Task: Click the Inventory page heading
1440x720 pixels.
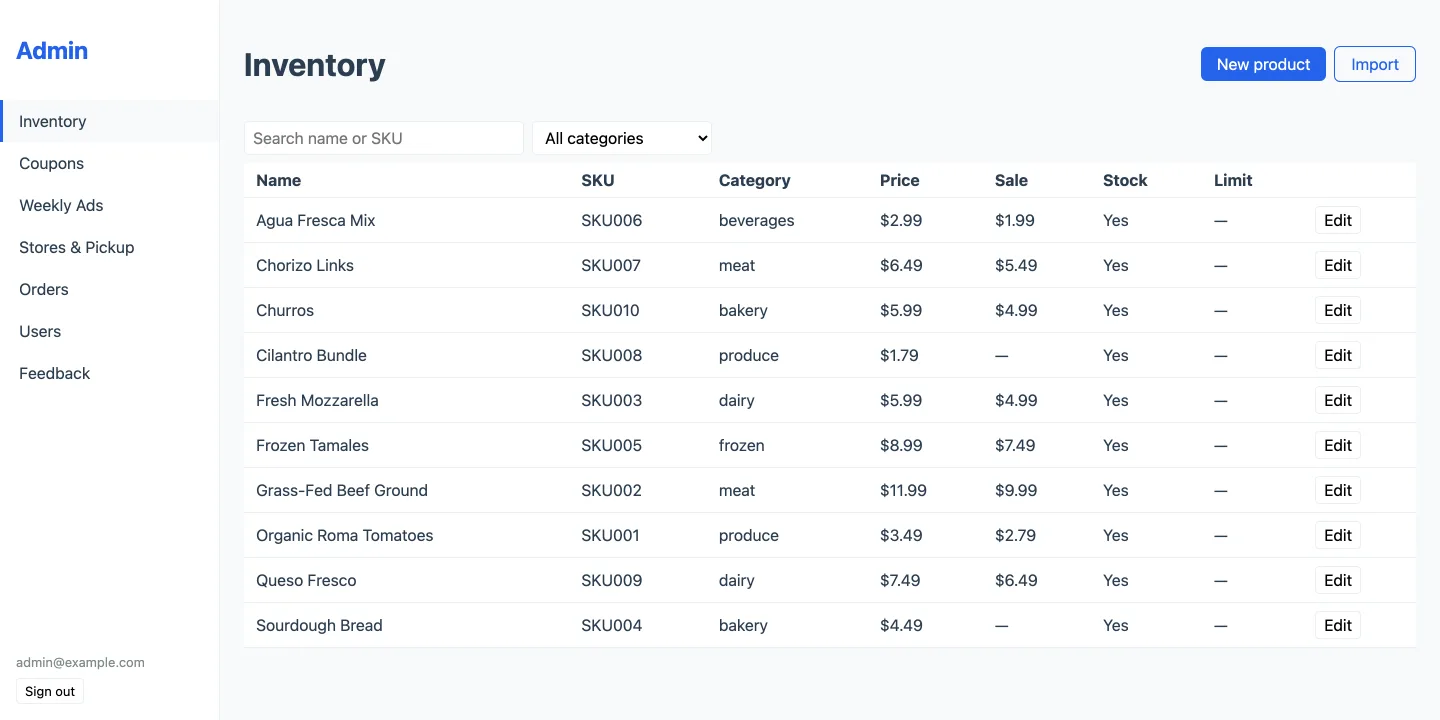Action: [x=315, y=64]
